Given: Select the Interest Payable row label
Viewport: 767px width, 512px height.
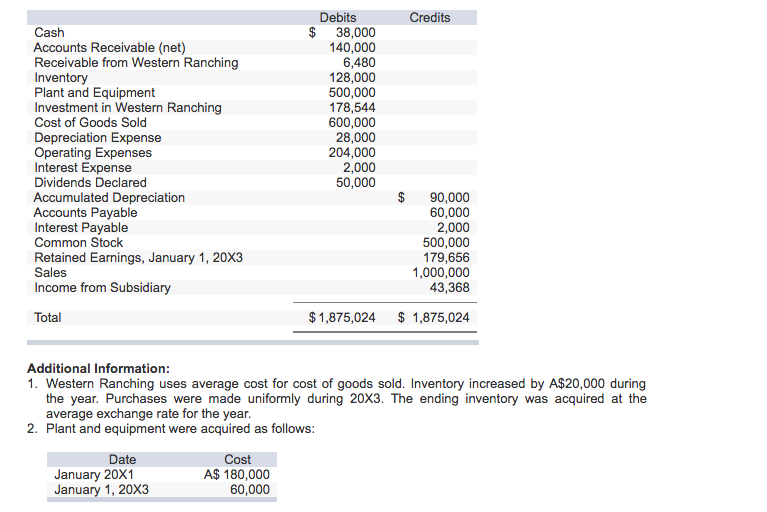Looking at the screenshot, I should [81, 227].
